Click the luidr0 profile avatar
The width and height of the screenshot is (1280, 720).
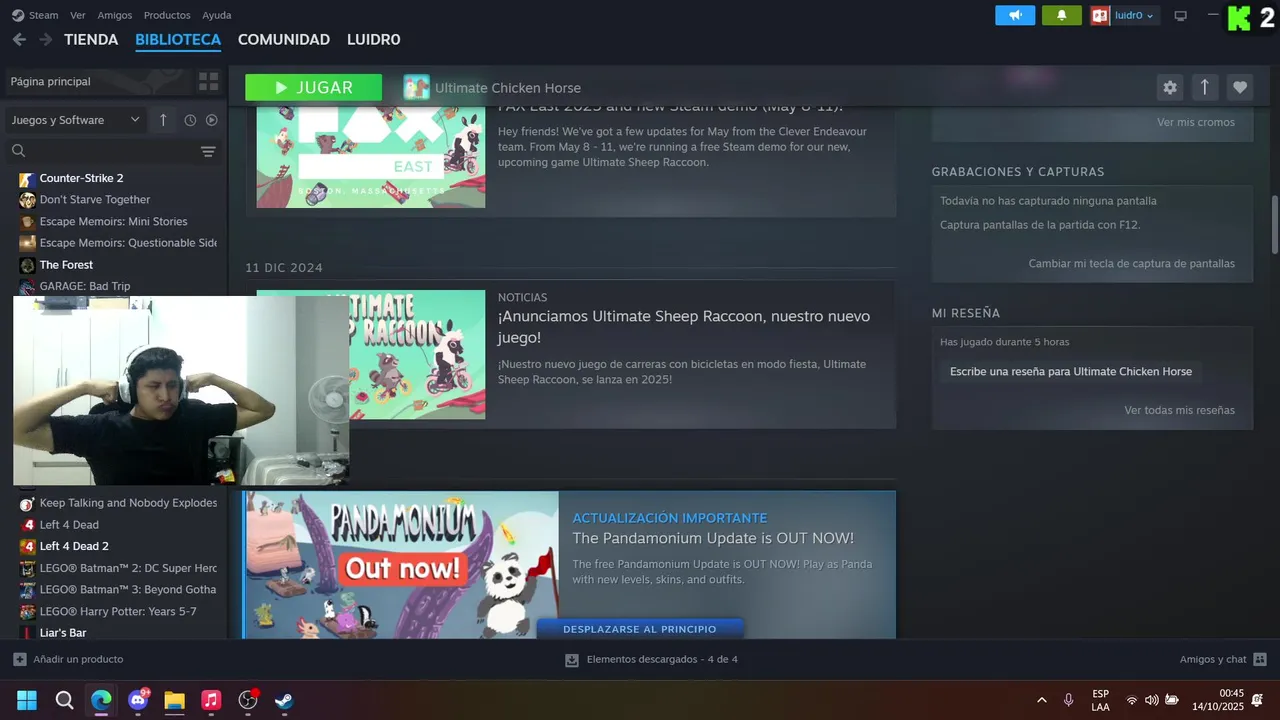1100,15
